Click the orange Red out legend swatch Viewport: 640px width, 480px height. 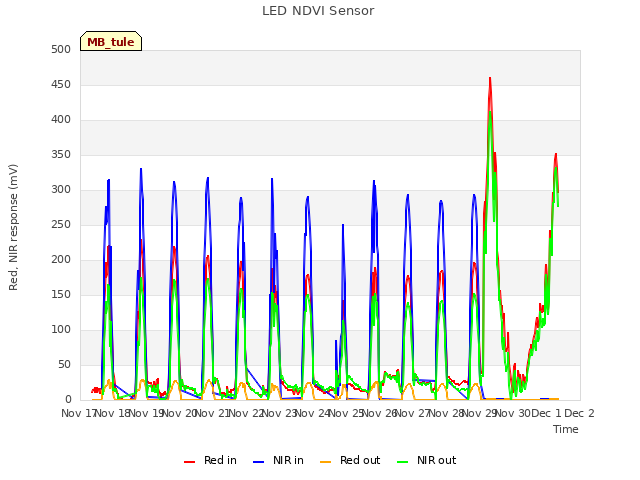[325, 462]
